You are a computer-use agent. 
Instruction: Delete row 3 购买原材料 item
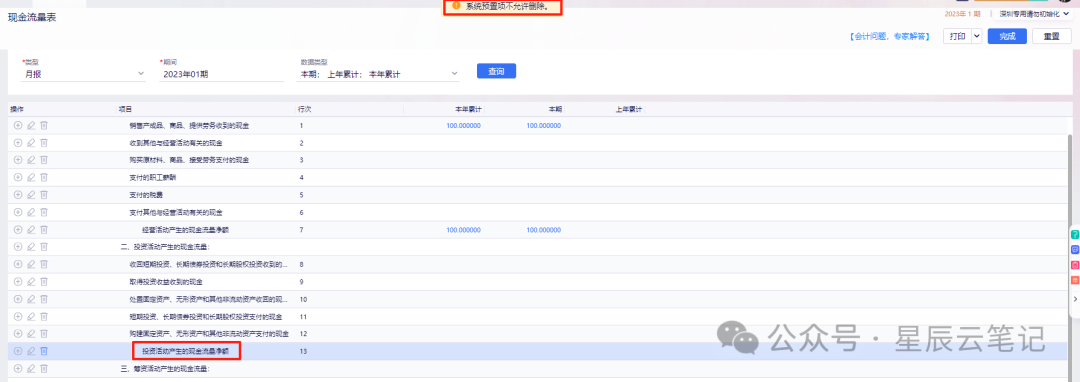click(x=44, y=160)
